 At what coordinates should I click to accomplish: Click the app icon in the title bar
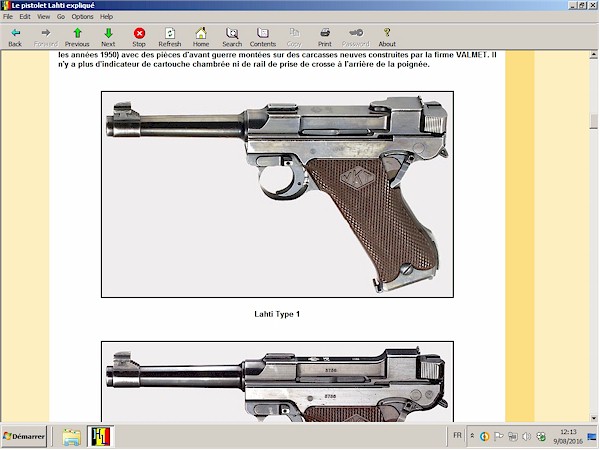(x=5, y=5)
